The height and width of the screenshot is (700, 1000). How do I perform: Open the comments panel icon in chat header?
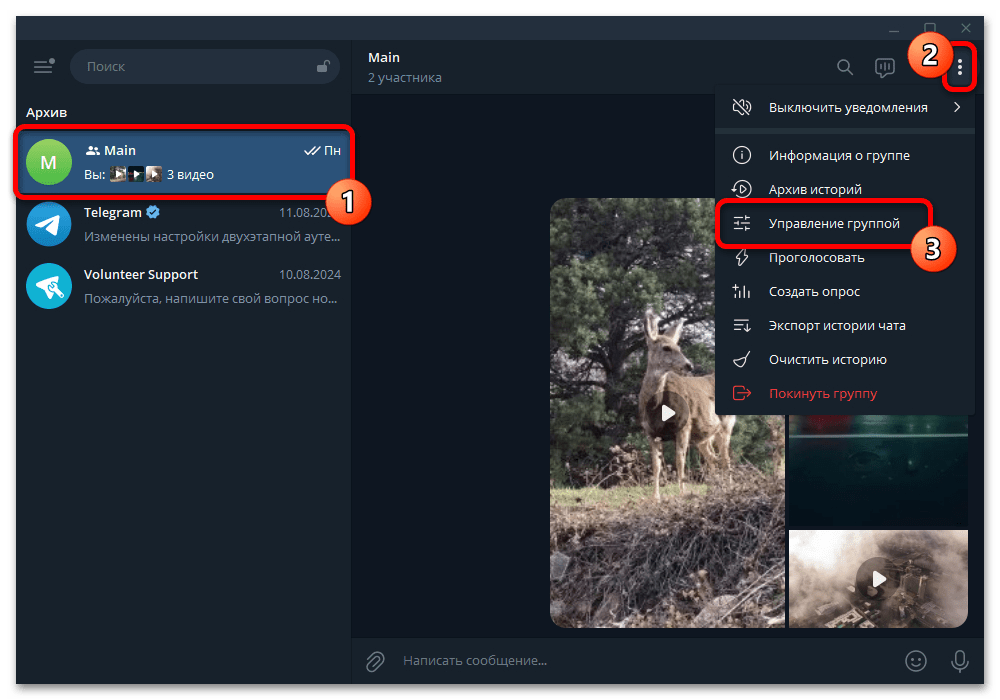(x=884, y=67)
